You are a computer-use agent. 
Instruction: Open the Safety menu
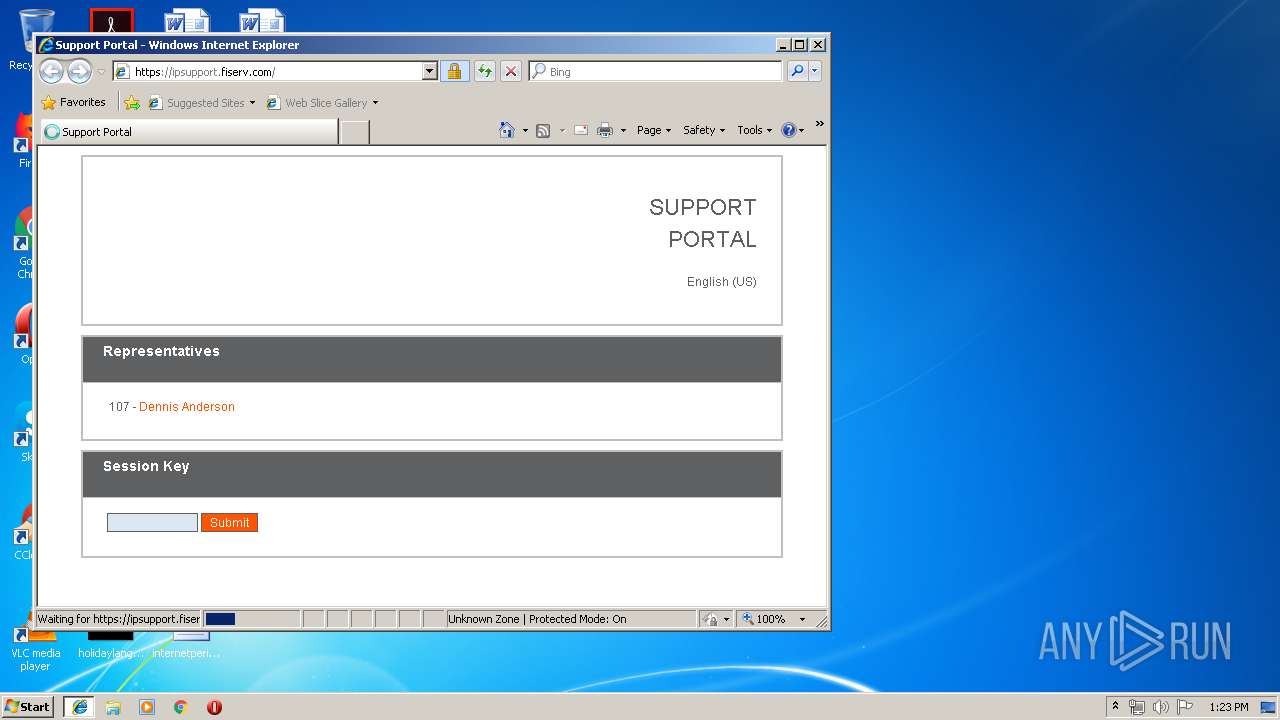(704, 130)
